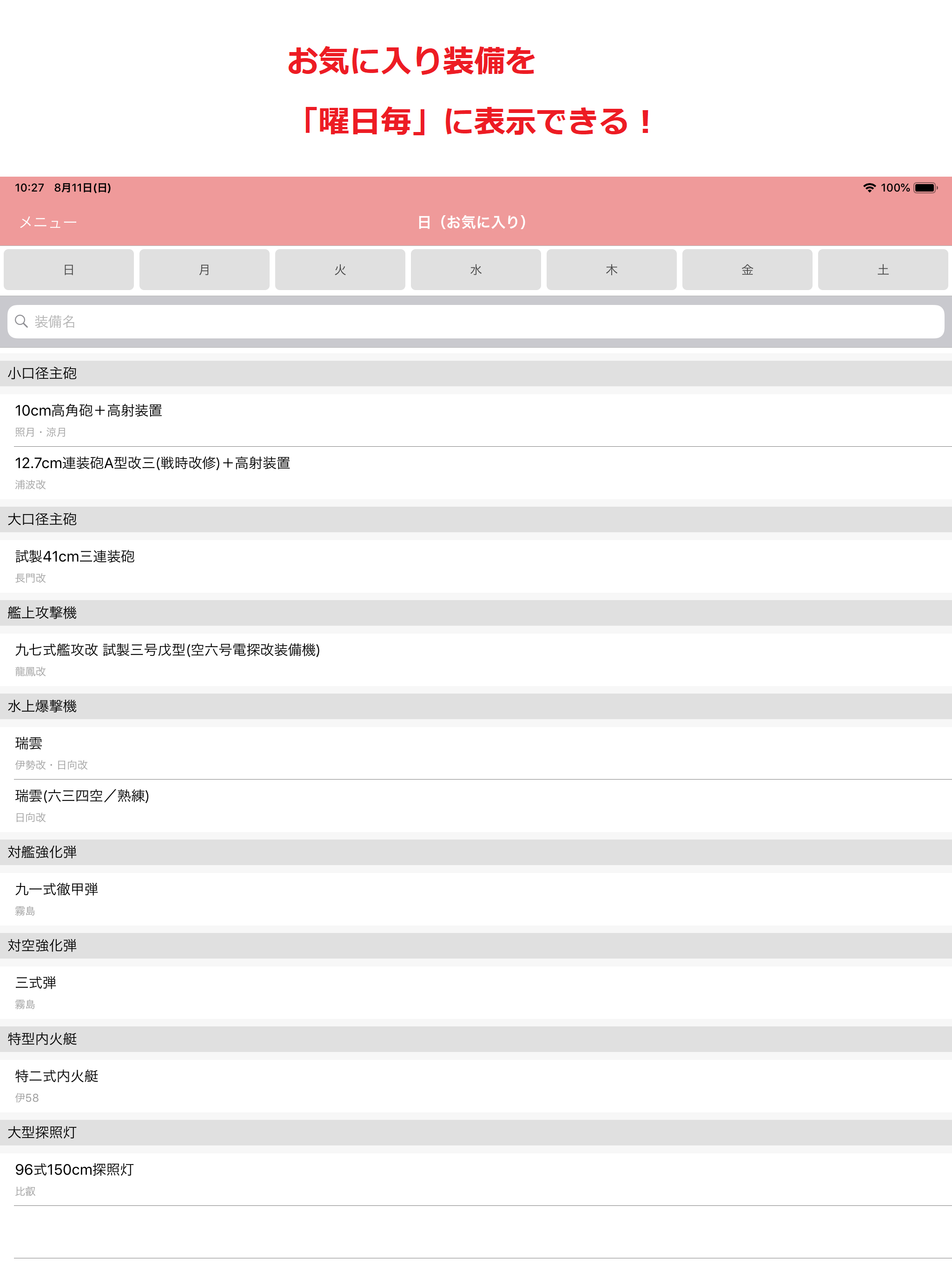Viewport: 952px width, 1270px height.
Task: Open the 瑞雲 entry with 伊勢改・日向改
Action: (x=476, y=753)
